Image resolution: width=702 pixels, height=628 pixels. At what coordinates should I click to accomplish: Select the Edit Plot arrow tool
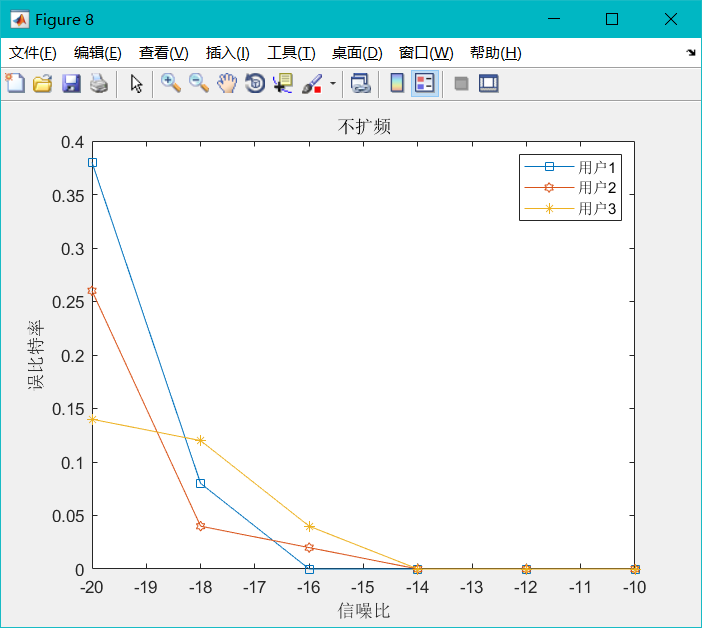[x=136, y=83]
